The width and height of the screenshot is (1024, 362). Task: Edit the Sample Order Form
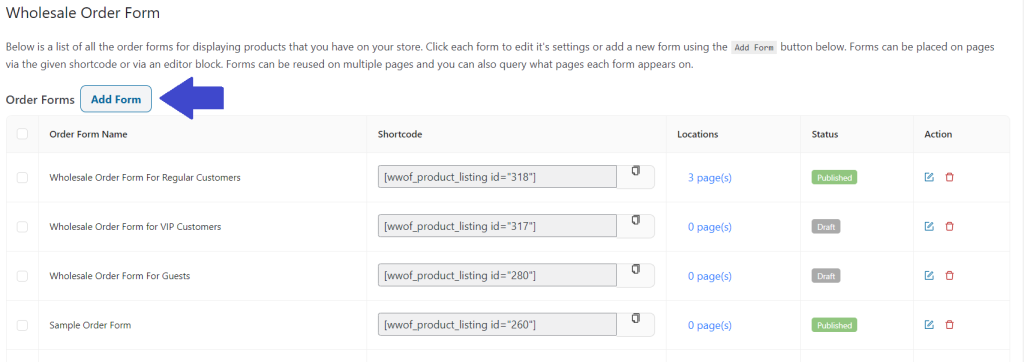[929, 325]
